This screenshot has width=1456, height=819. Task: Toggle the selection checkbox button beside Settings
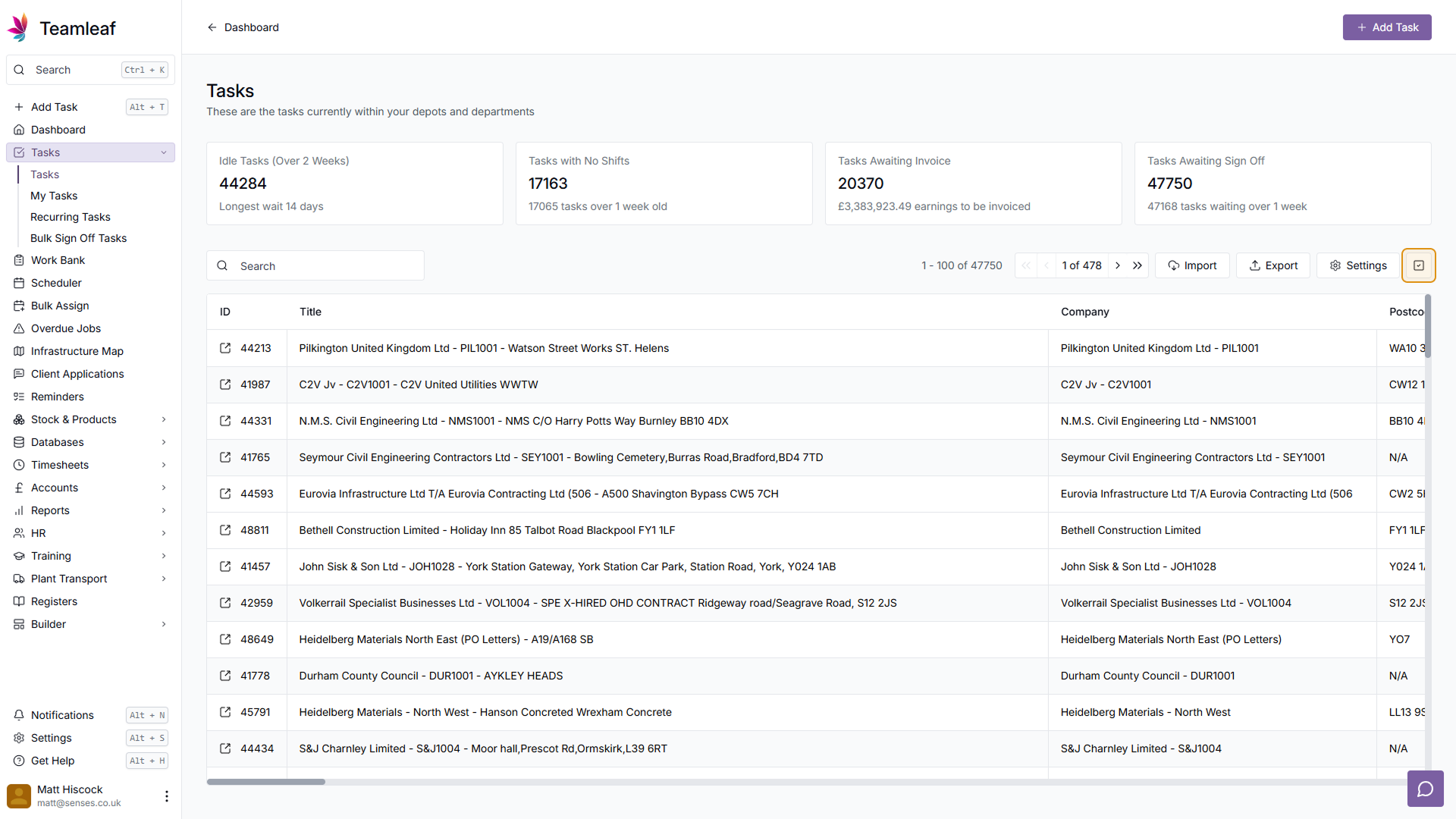1419,265
